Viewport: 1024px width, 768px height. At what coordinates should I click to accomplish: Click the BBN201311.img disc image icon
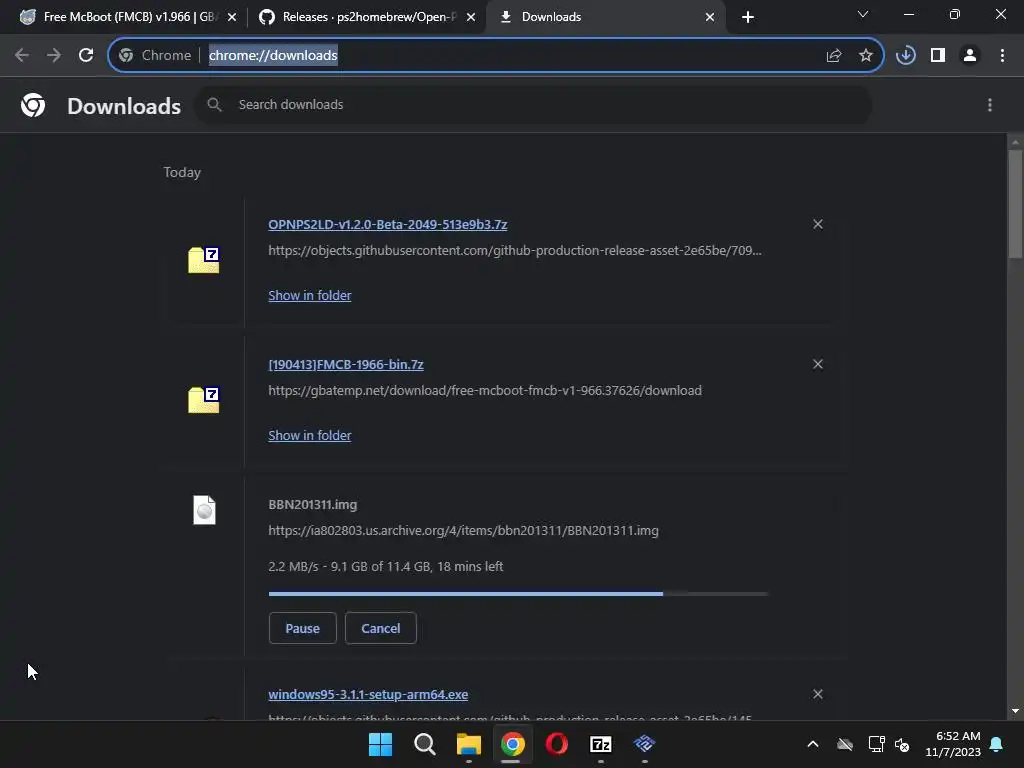tap(204, 510)
